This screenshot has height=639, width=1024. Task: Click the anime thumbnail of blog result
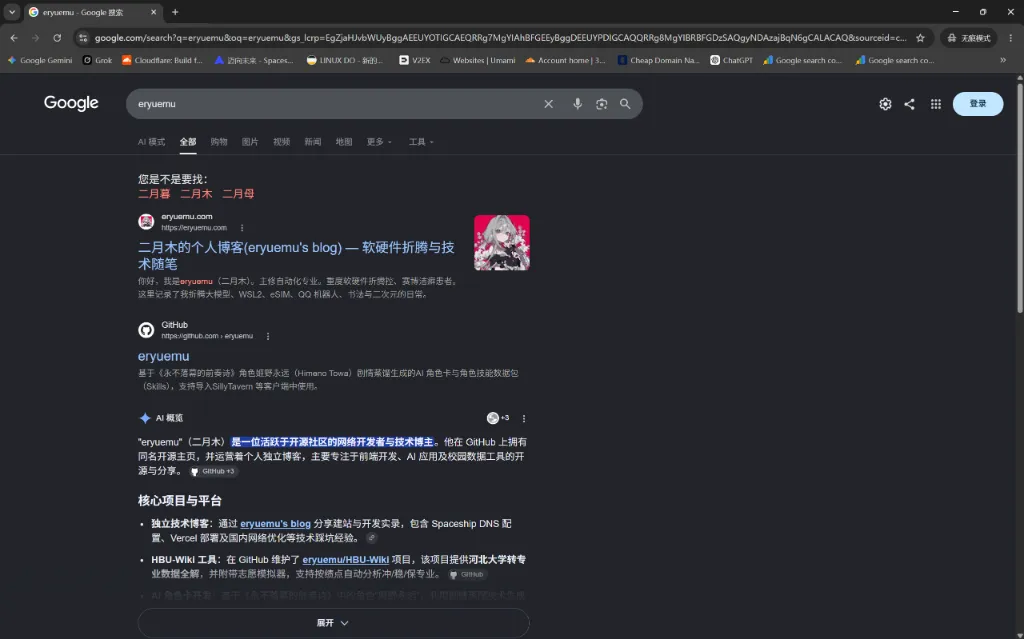tap(502, 242)
